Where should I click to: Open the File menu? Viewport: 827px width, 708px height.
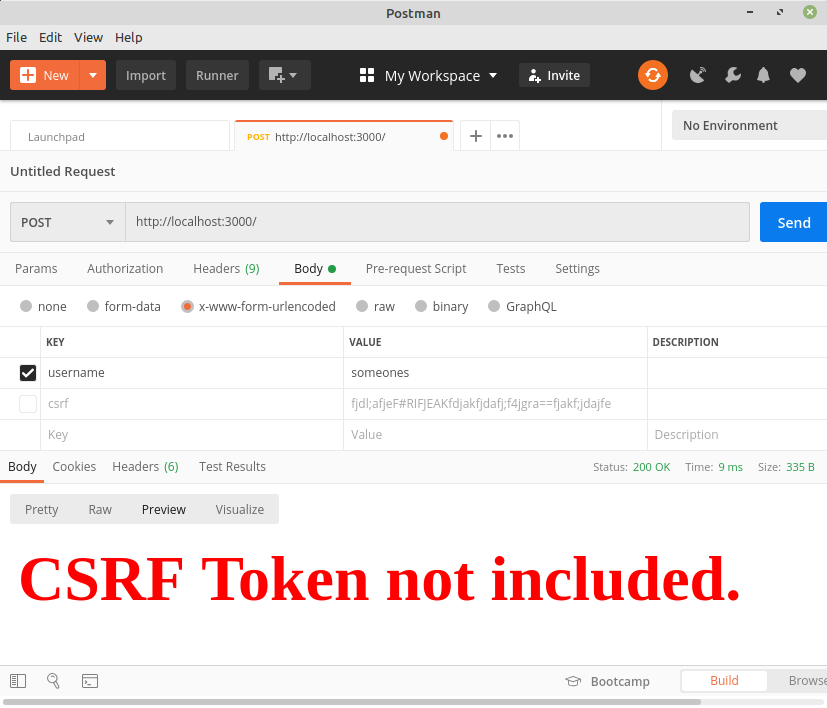click(16, 37)
